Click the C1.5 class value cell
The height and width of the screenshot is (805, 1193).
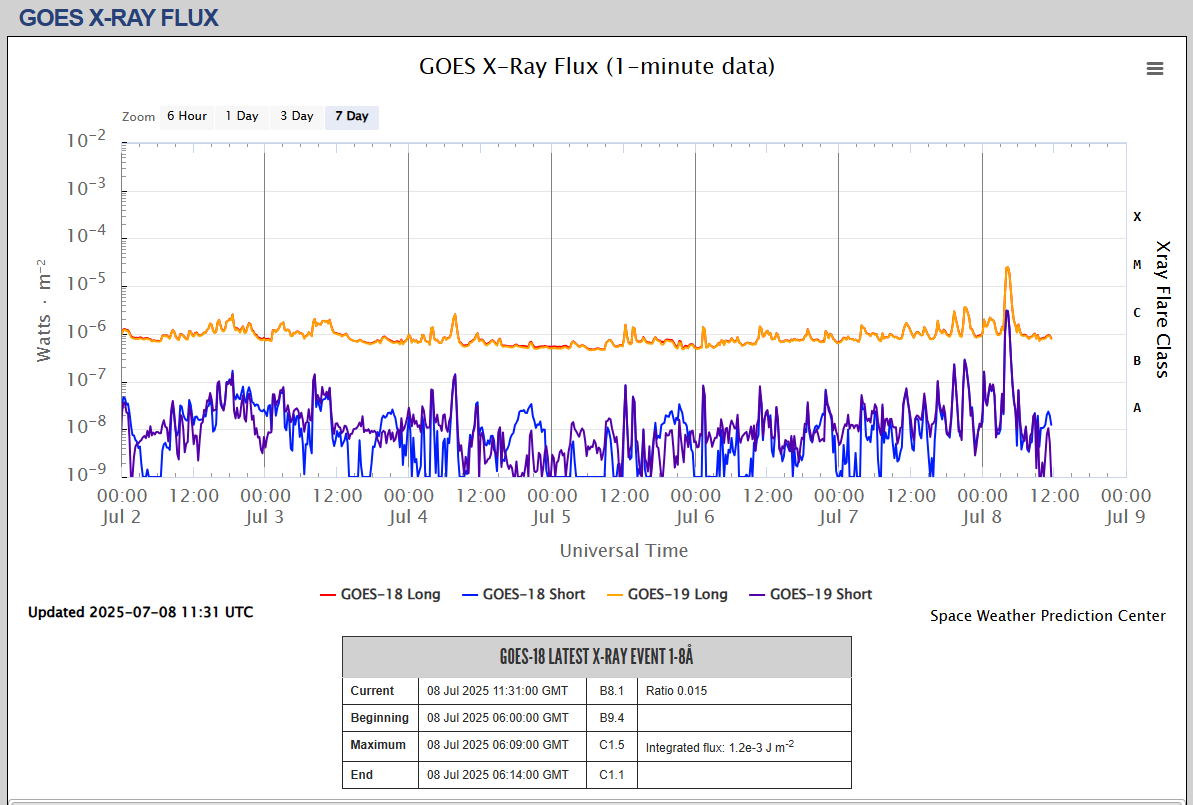(x=612, y=746)
